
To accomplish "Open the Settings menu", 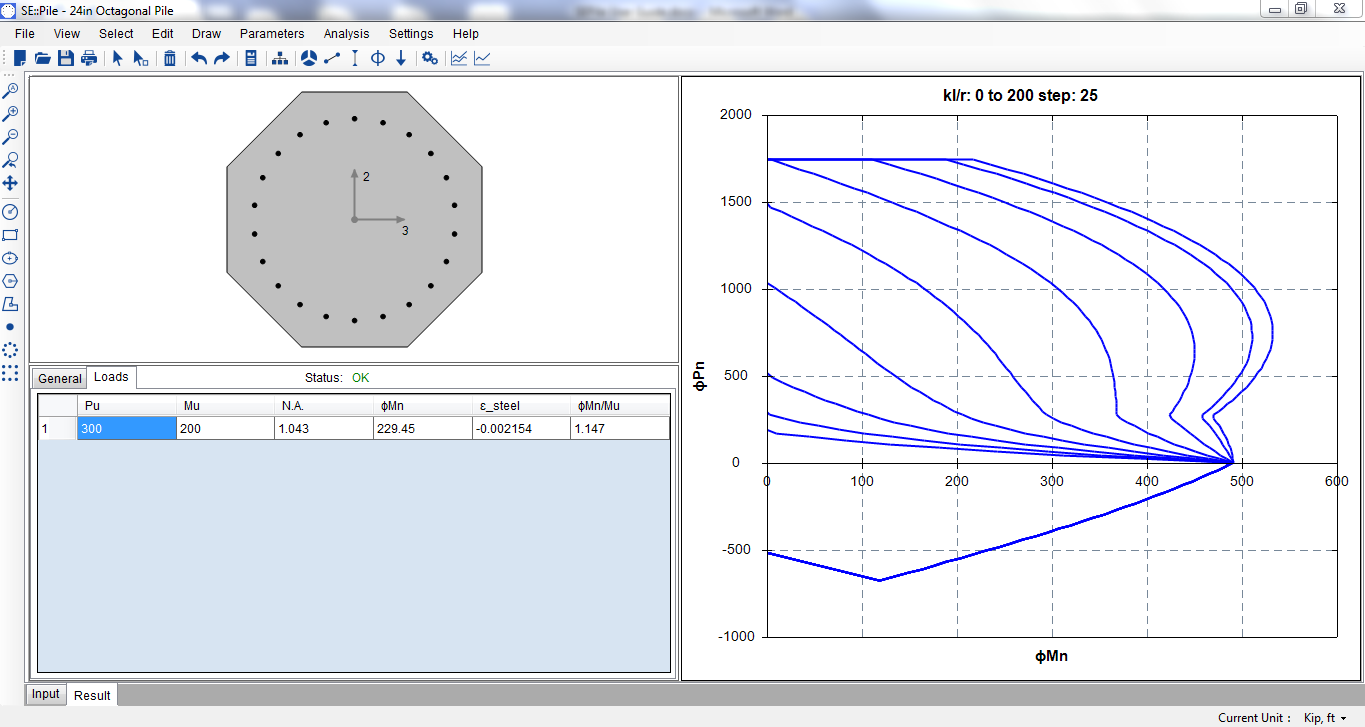I will click(x=411, y=34).
